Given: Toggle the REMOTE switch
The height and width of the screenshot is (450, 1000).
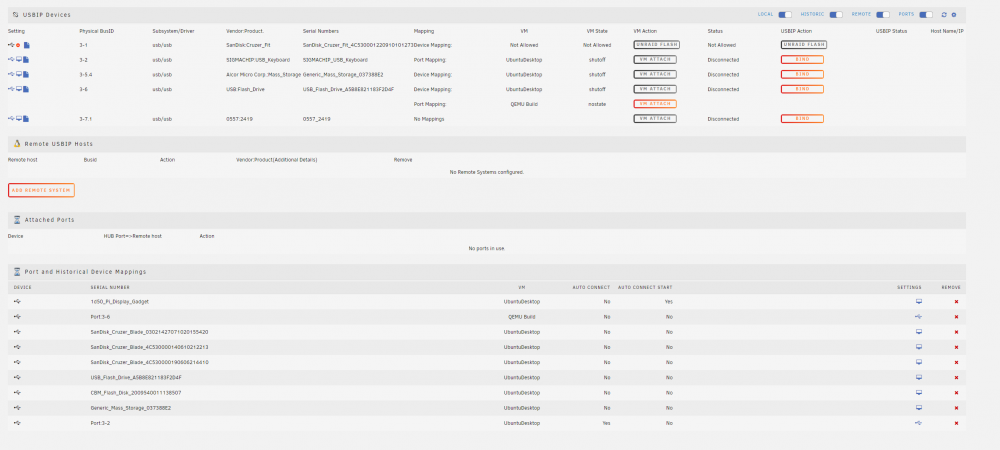Looking at the screenshot, I should point(883,15).
